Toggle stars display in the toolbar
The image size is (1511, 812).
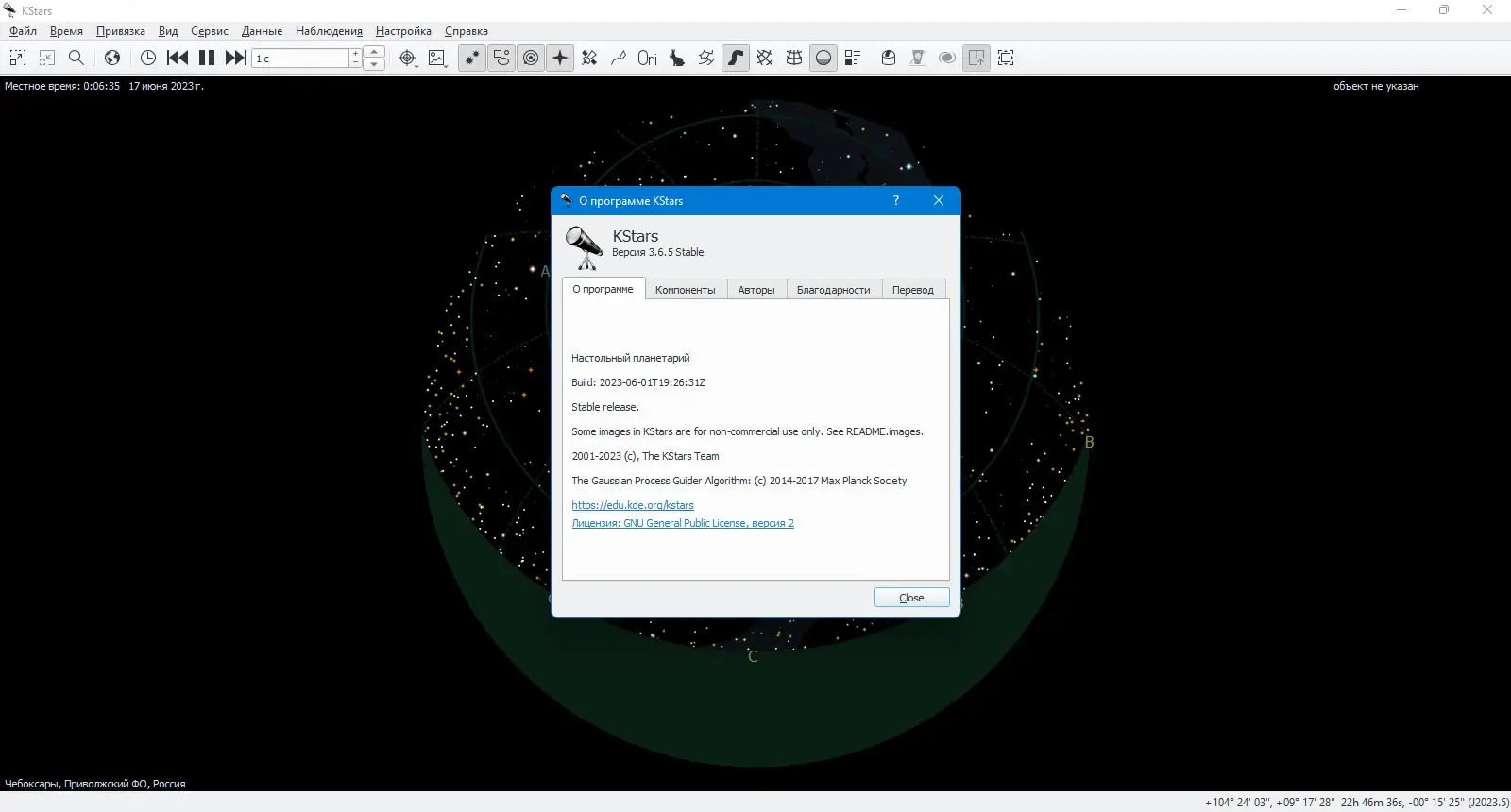(x=472, y=58)
